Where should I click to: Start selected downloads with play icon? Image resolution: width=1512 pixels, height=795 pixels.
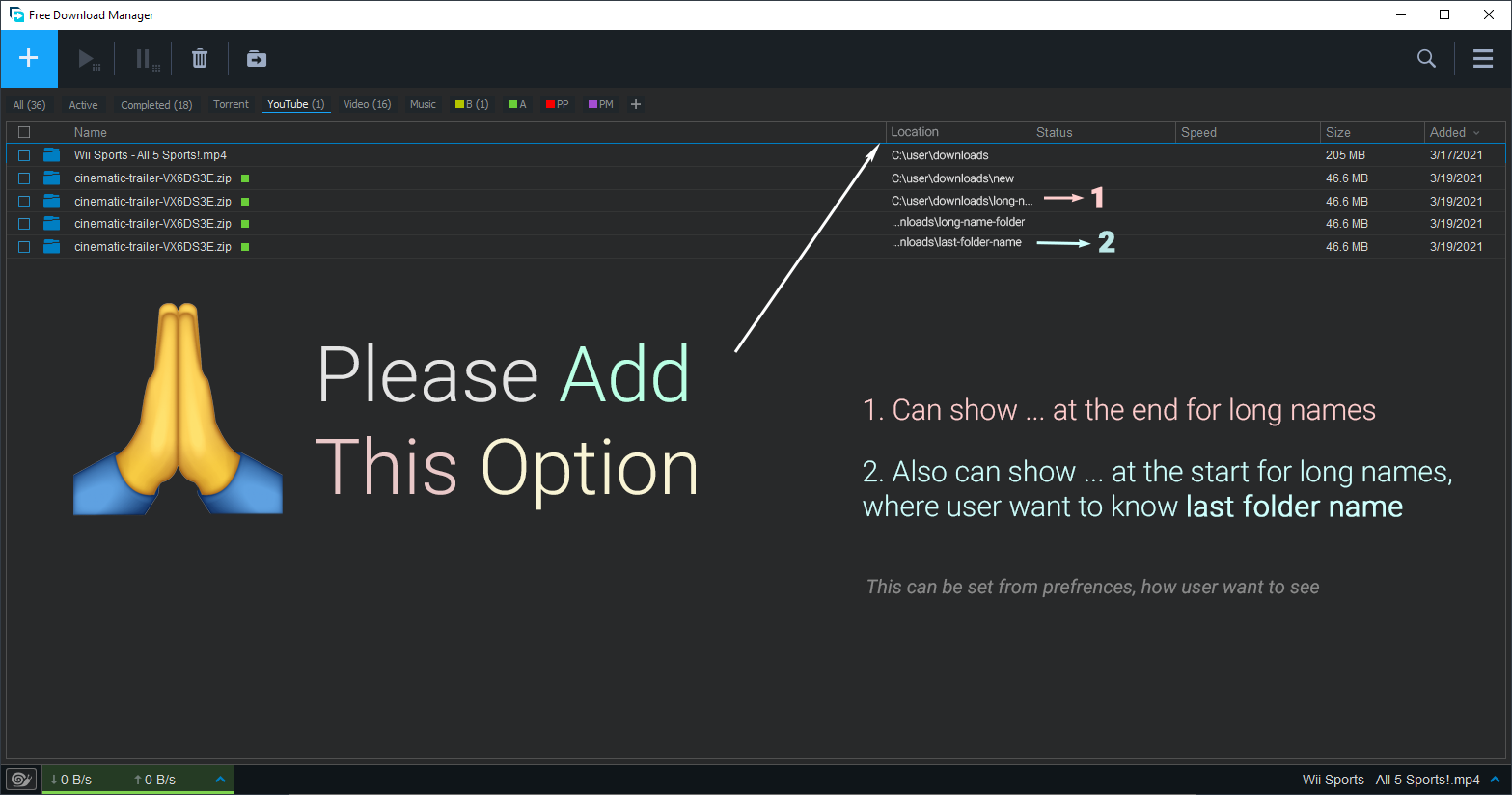(x=88, y=60)
